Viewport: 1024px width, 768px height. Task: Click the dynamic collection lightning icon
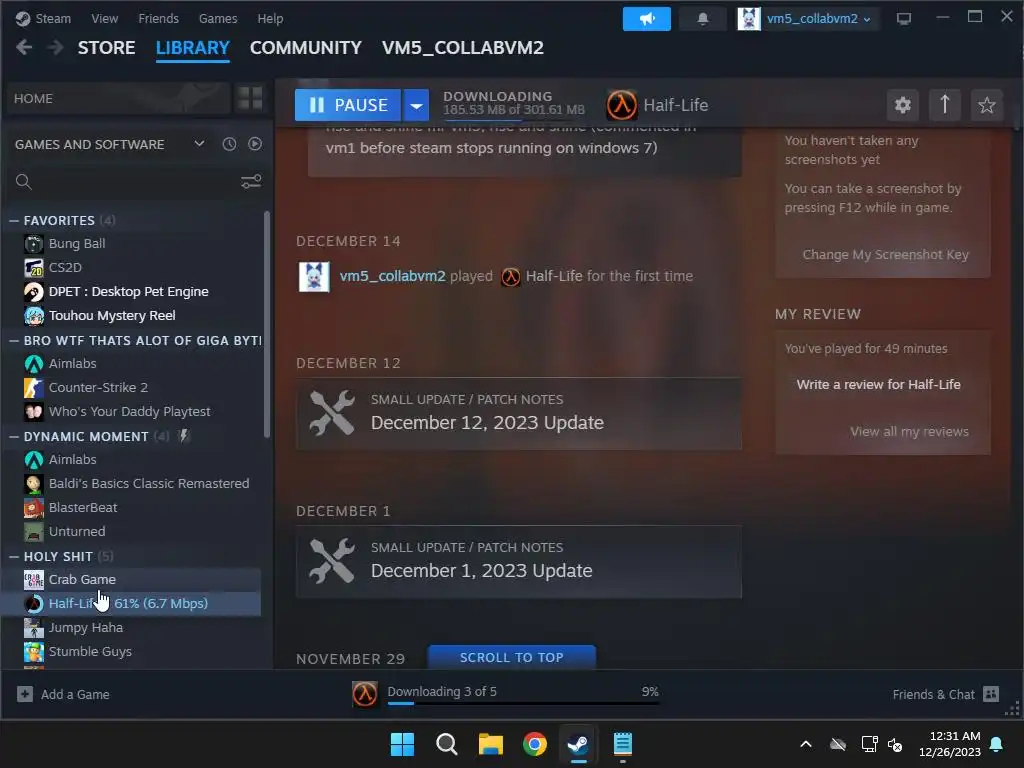184,436
